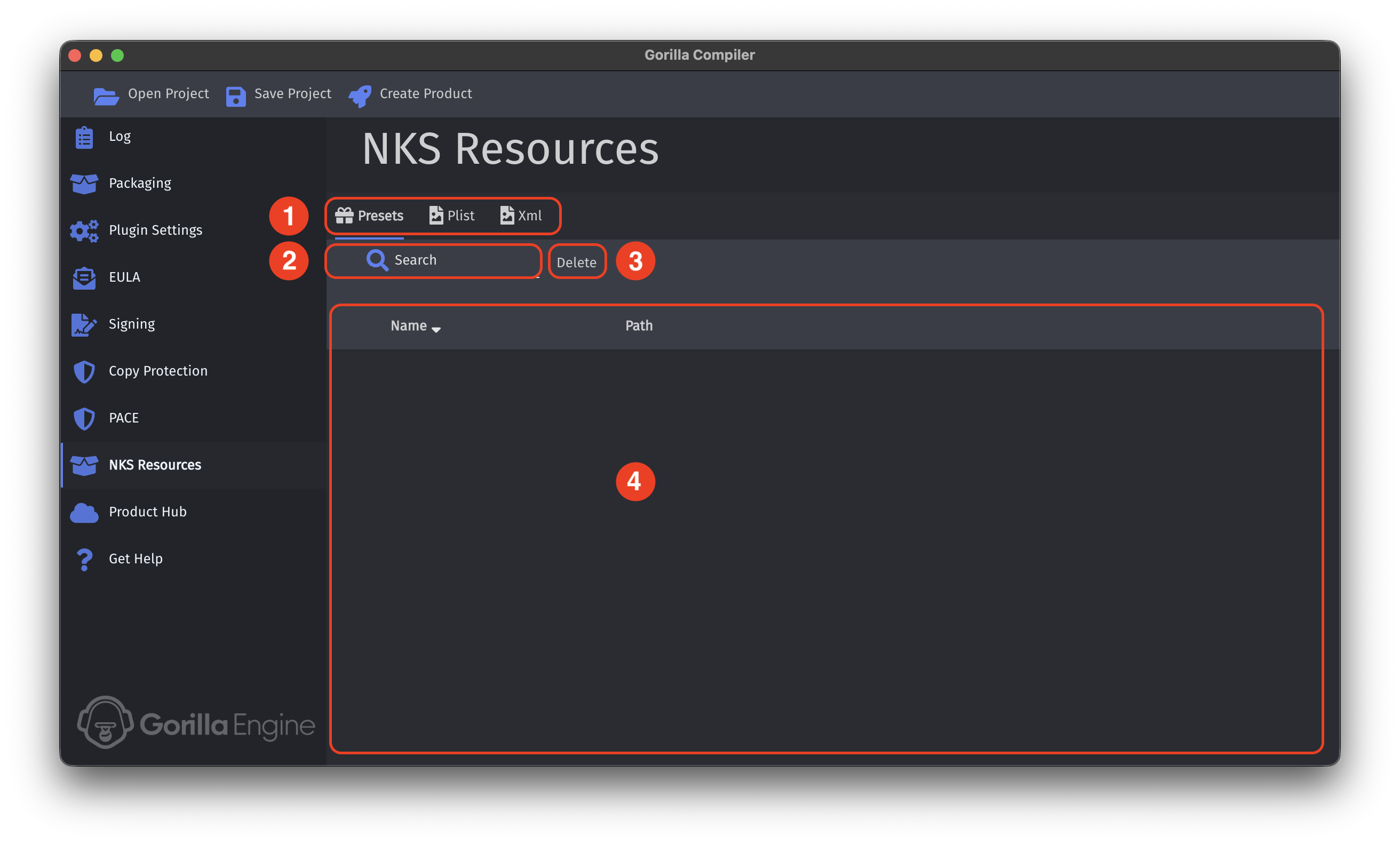Click the EULA envelope icon

click(84, 278)
